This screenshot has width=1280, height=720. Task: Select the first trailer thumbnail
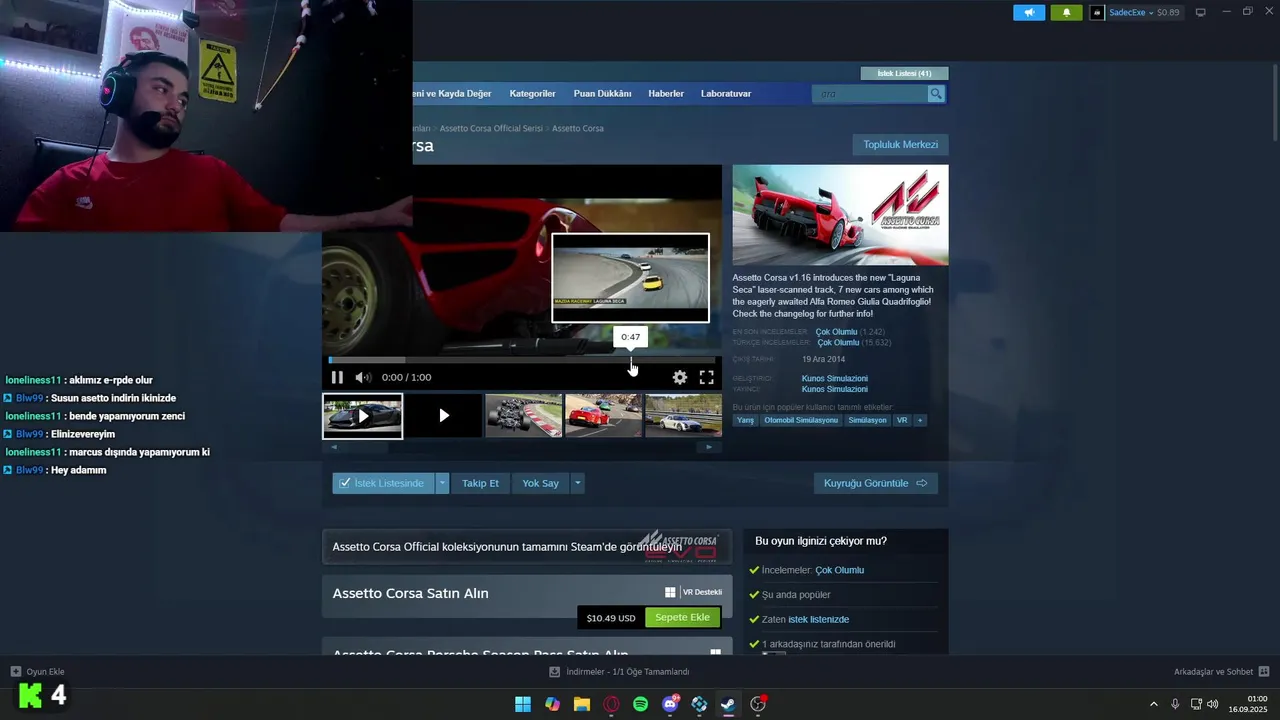[362, 416]
